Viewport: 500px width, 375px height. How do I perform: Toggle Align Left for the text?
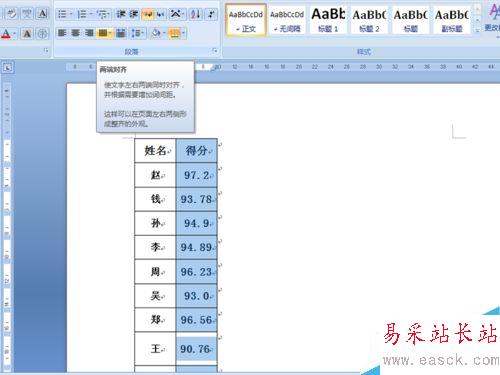tap(62, 33)
